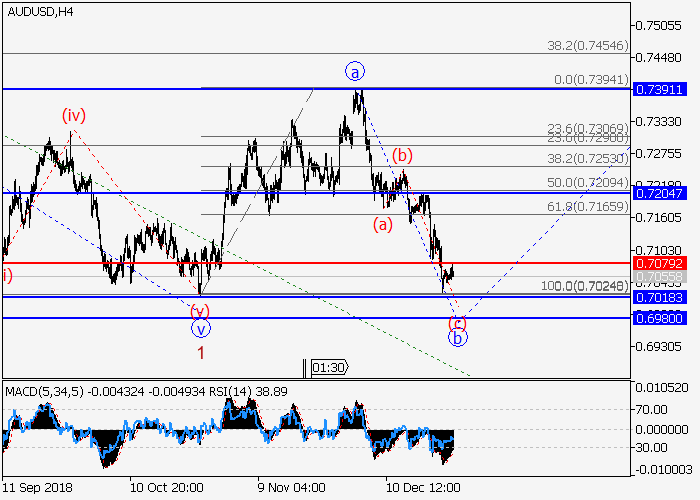Viewport: 700px width, 500px height.
Task: Click the 0.70792 red price tag
Action: tap(660, 264)
